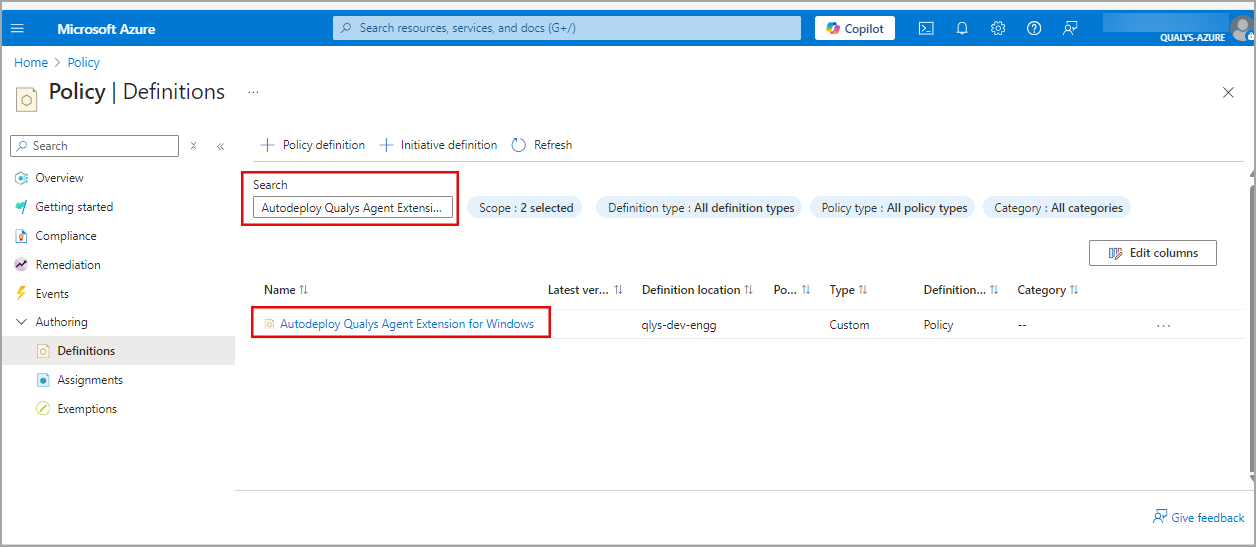
Task: Open Definition type filter dropdown
Action: pyautogui.click(x=700, y=208)
